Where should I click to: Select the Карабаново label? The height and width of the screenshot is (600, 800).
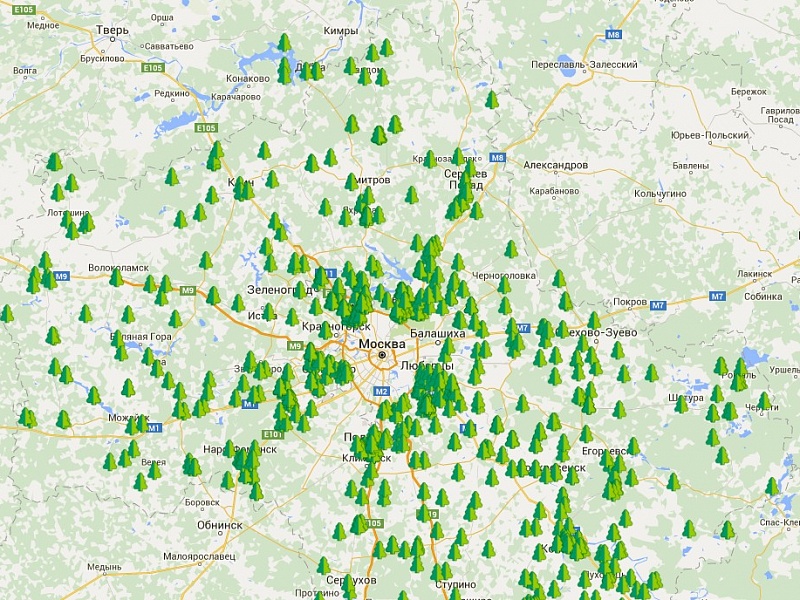tap(554, 191)
